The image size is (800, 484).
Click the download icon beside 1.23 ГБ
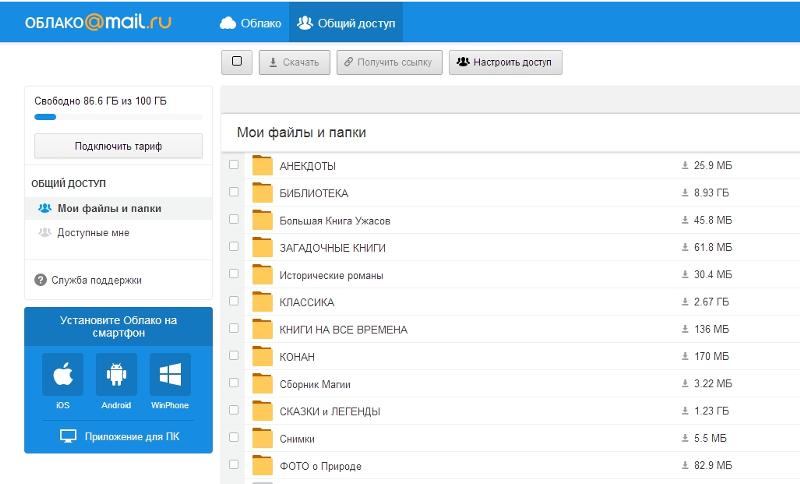pos(685,411)
